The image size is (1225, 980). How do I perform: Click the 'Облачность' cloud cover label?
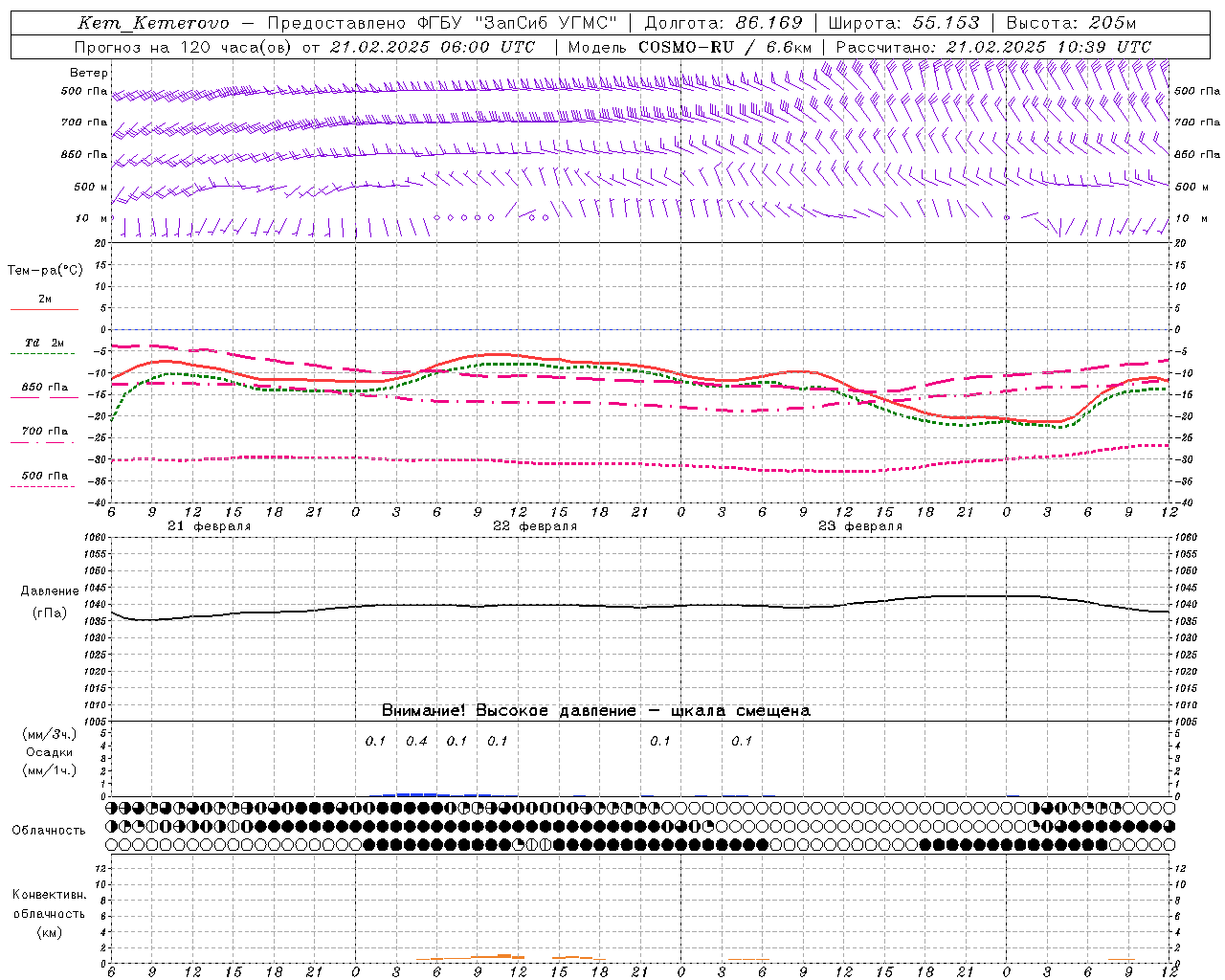[x=49, y=830]
